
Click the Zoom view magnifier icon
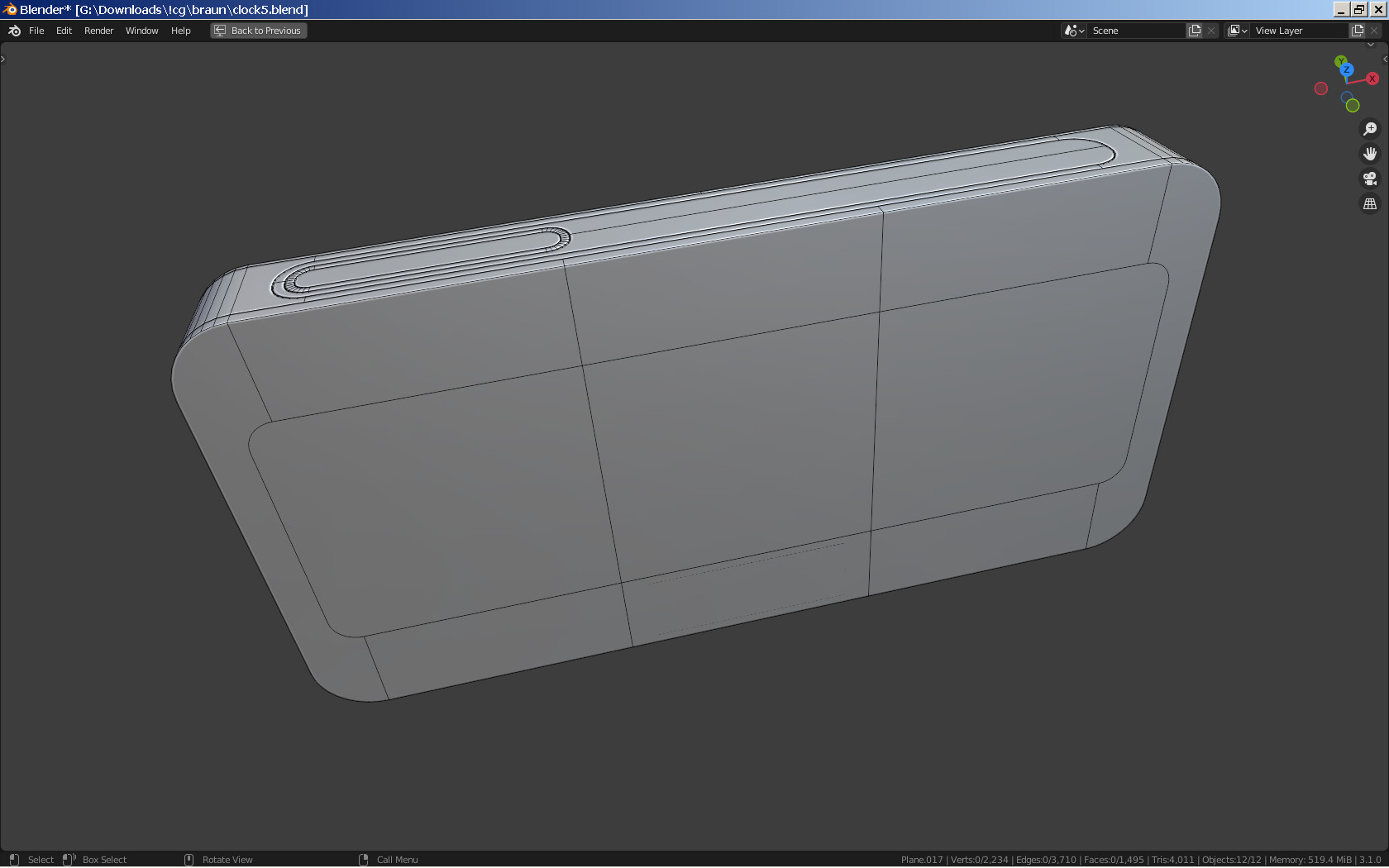click(1370, 129)
